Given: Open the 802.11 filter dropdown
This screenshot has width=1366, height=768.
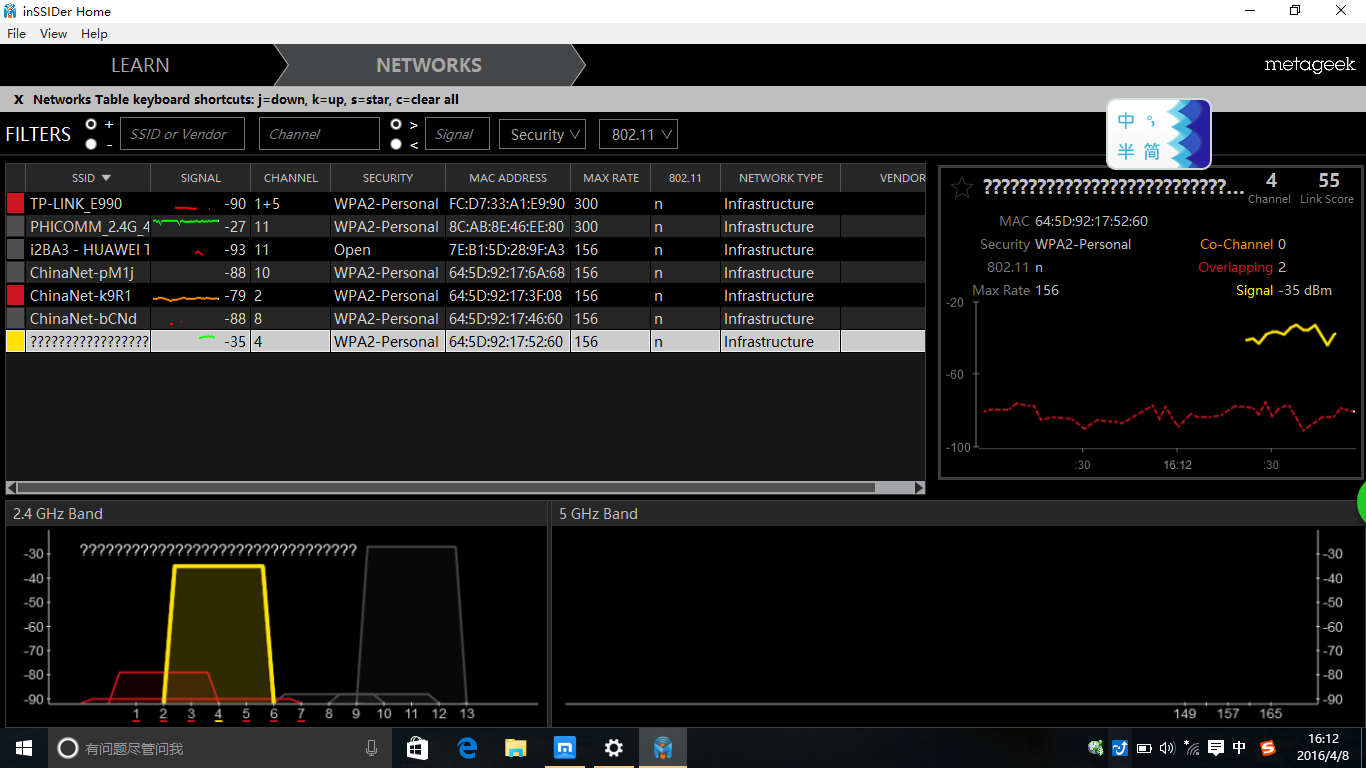Looking at the screenshot, I should pos(638,134).
